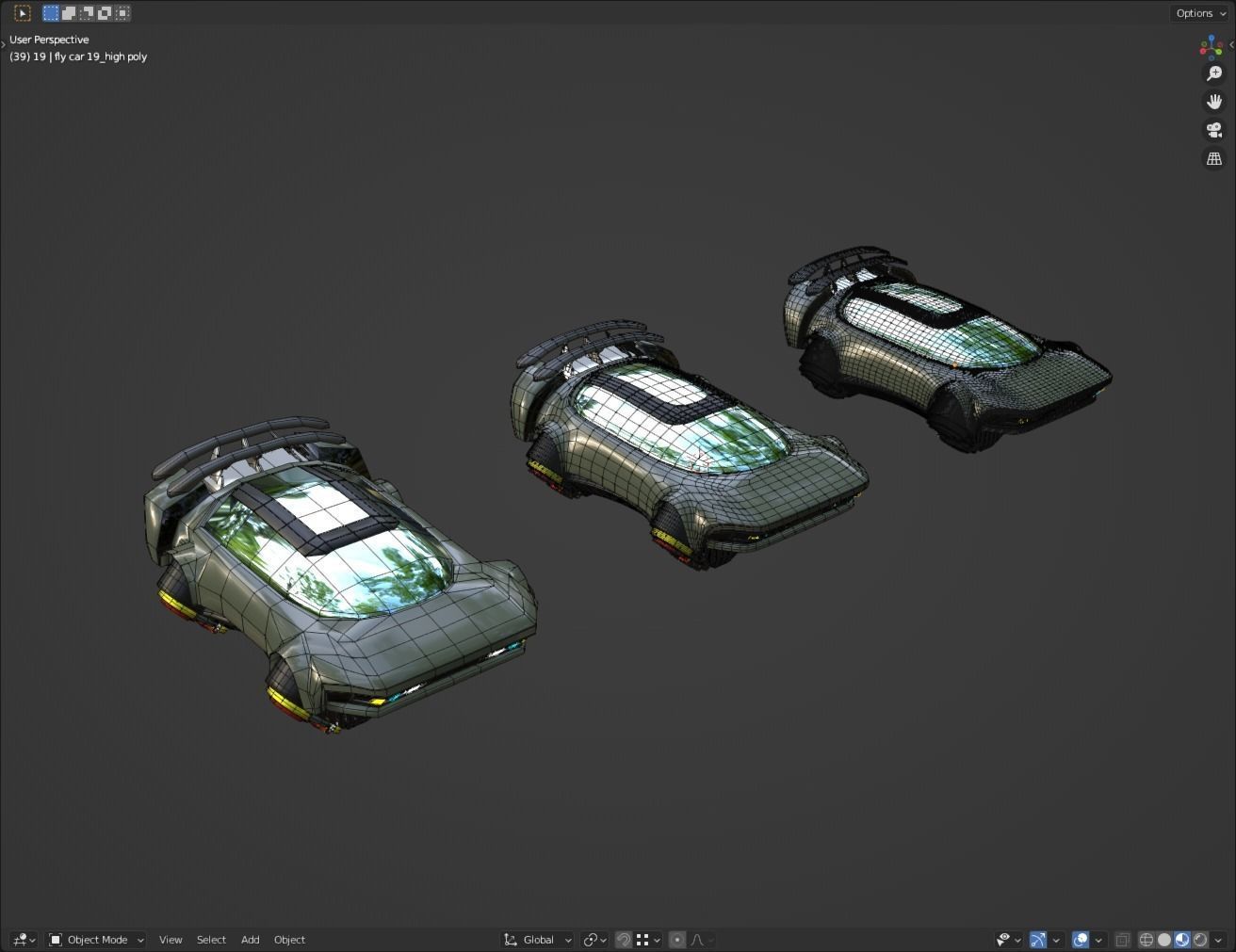1236x952 pixels.
Task: Open the overlays options dropdown arrow
Action: click(x=1098, y=940)
